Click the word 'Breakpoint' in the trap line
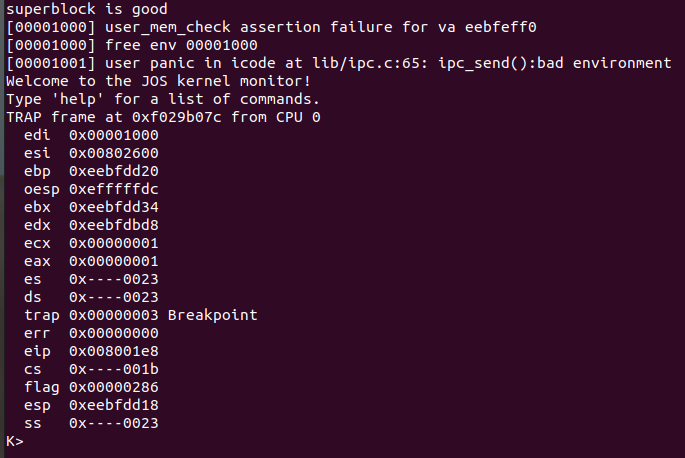 pos(213,315)
